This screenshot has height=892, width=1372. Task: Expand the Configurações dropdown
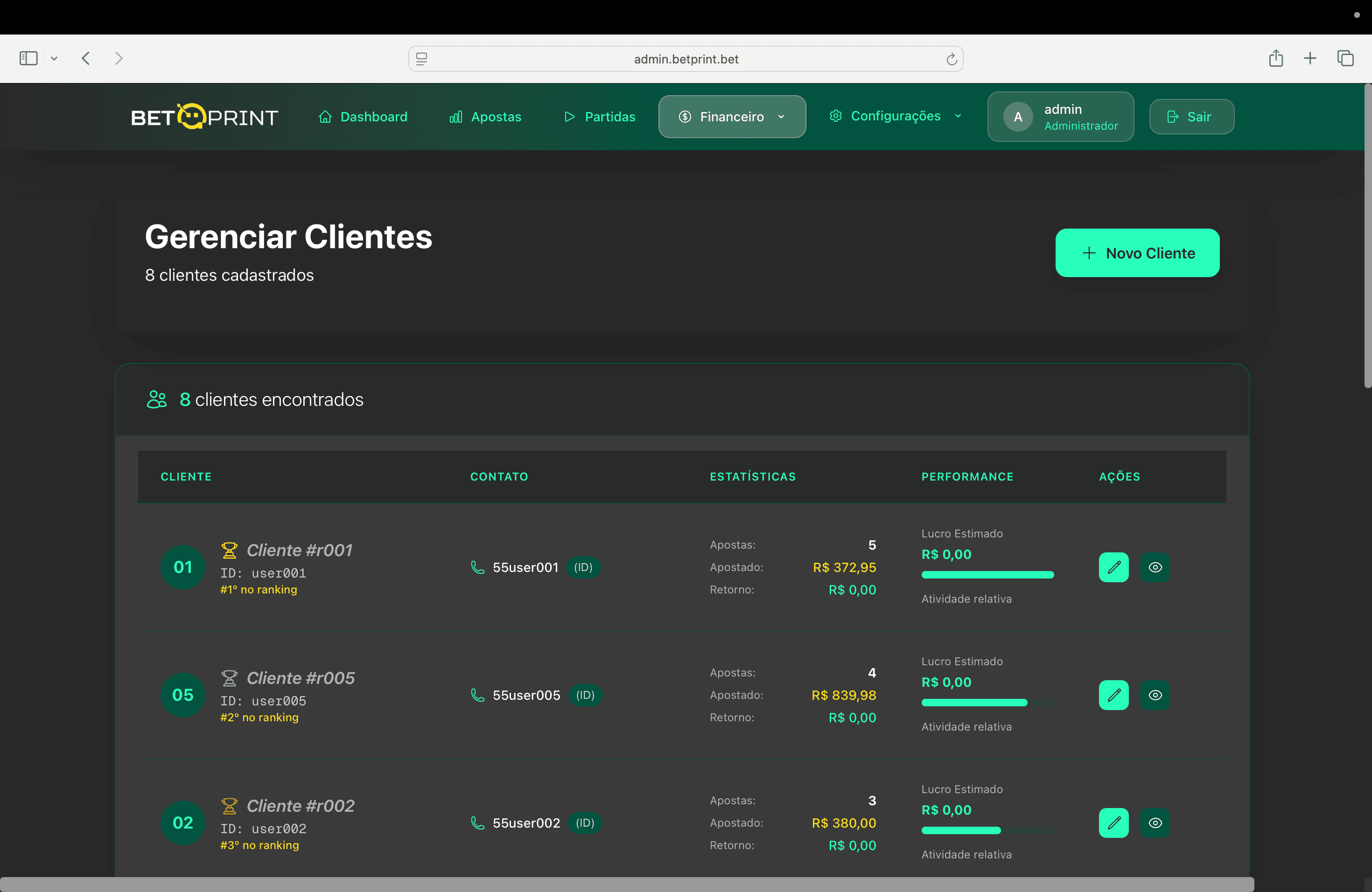point(895,116)
